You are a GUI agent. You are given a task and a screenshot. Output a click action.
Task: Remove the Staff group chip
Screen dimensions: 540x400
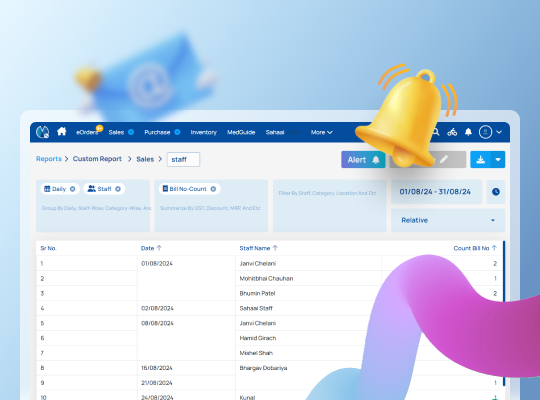[118, 189]
